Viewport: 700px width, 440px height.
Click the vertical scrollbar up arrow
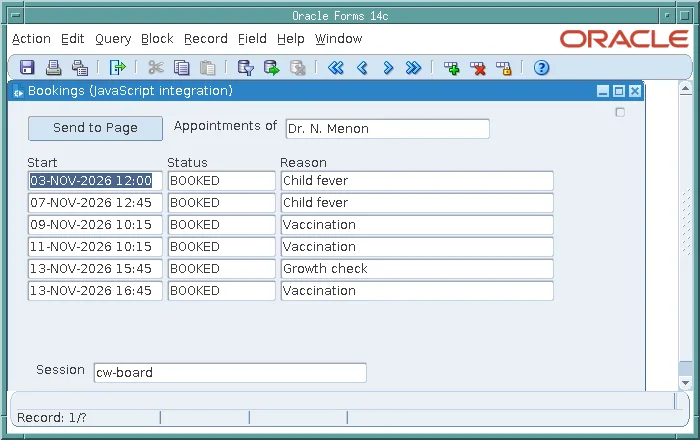point(686,89)
